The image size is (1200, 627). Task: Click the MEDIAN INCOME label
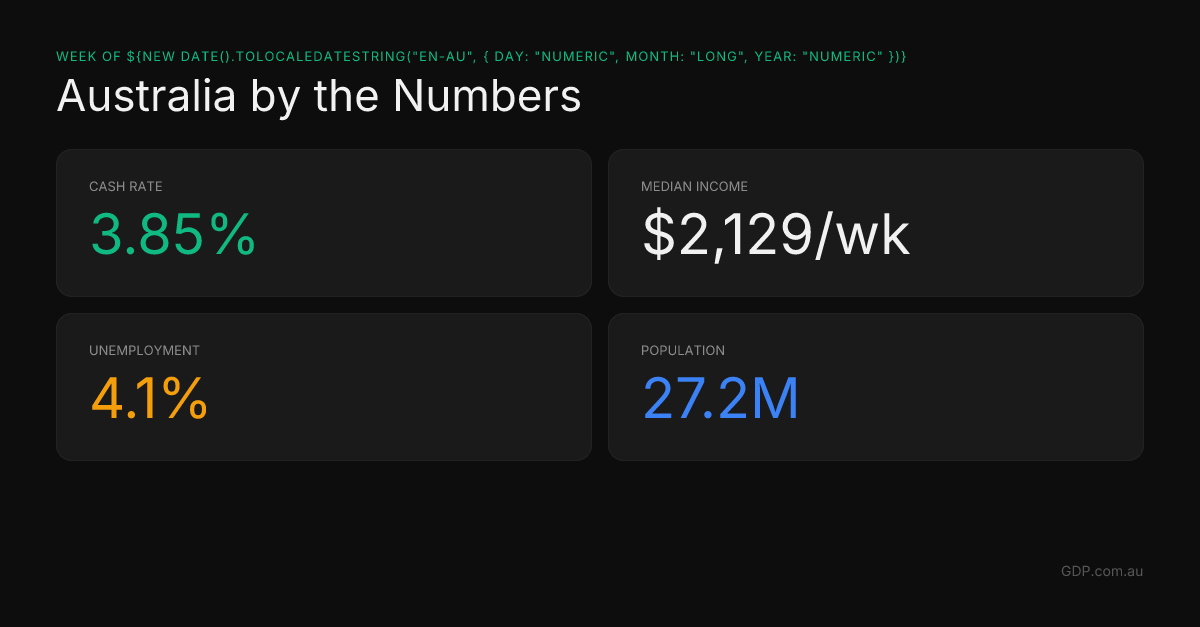695,186
